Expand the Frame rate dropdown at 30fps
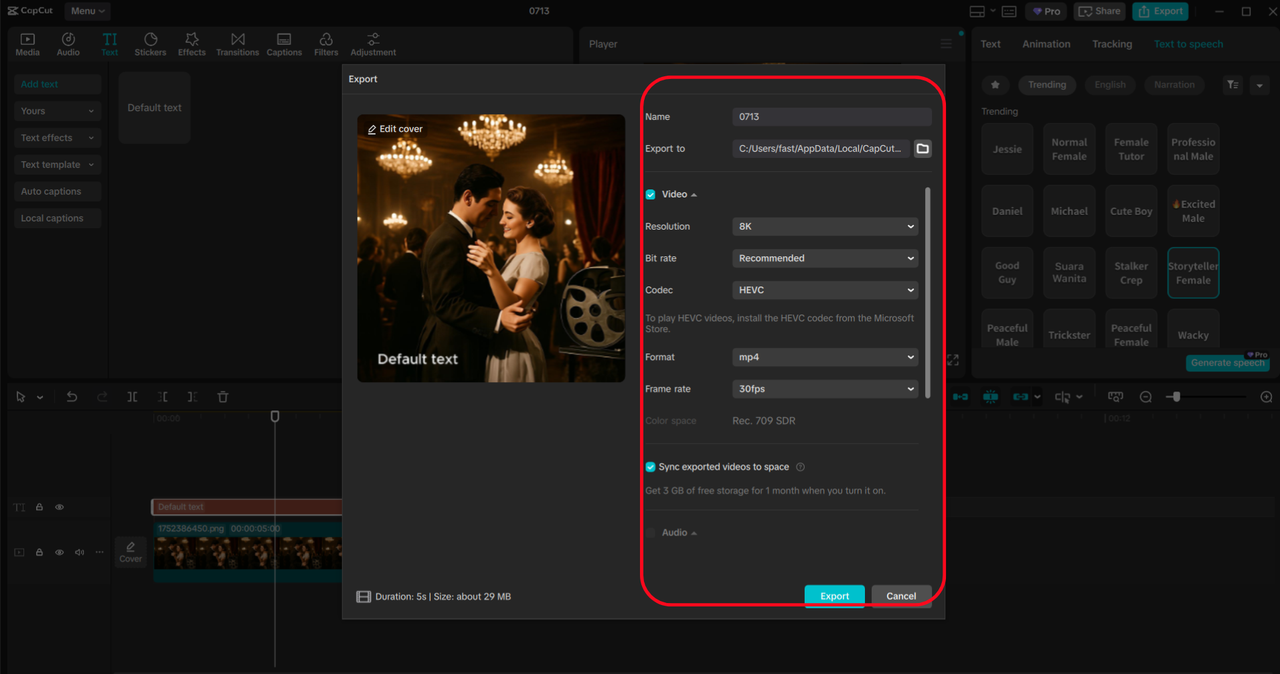 [825, 389]
